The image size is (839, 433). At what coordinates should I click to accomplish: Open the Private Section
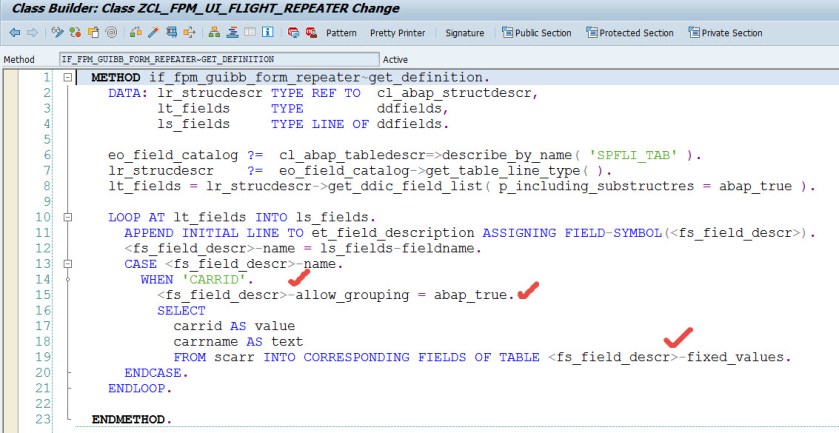coord(725,33)
